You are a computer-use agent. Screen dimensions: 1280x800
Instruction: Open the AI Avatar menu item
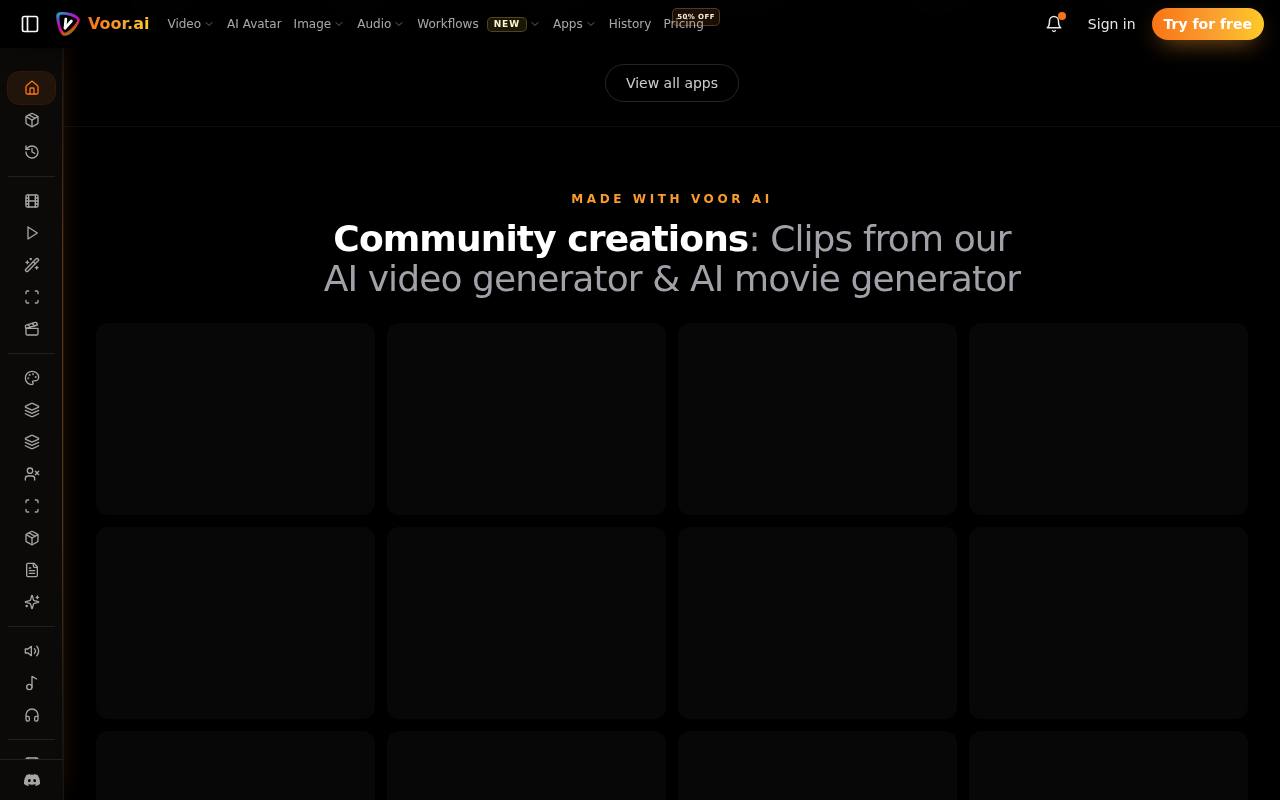click(x=254, y=24)
